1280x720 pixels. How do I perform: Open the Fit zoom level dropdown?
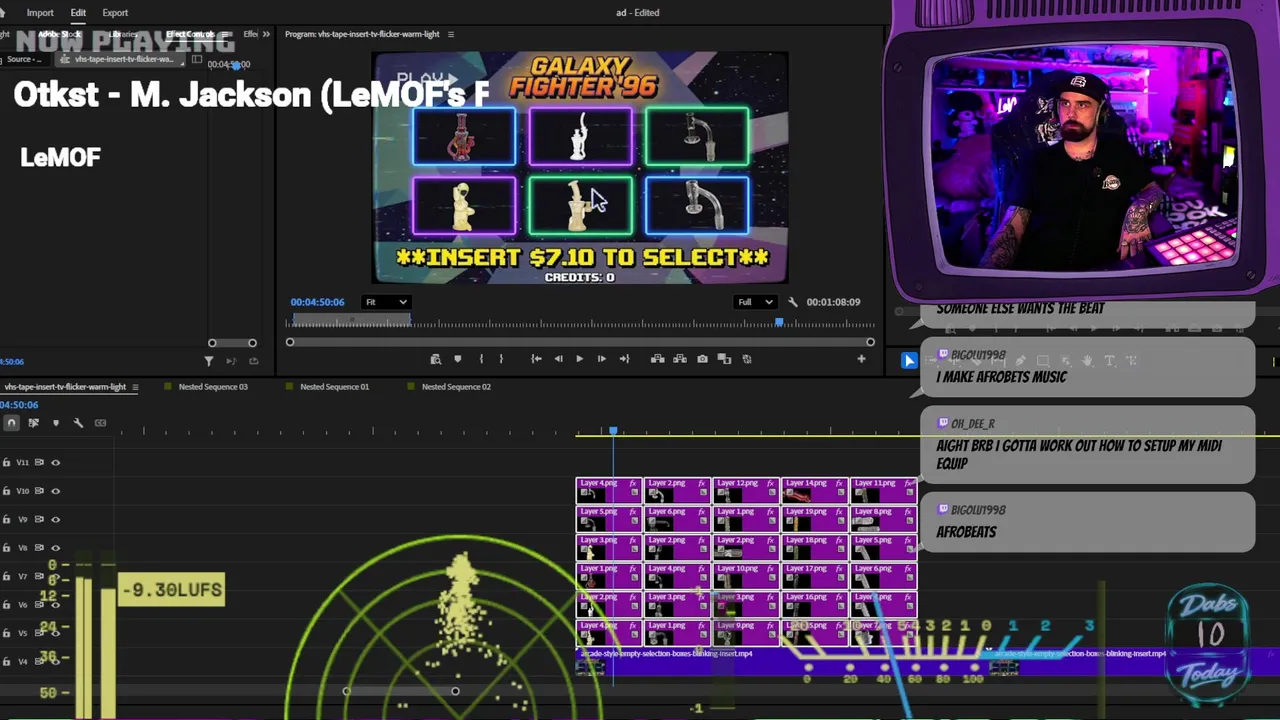[x=386, y=302]
